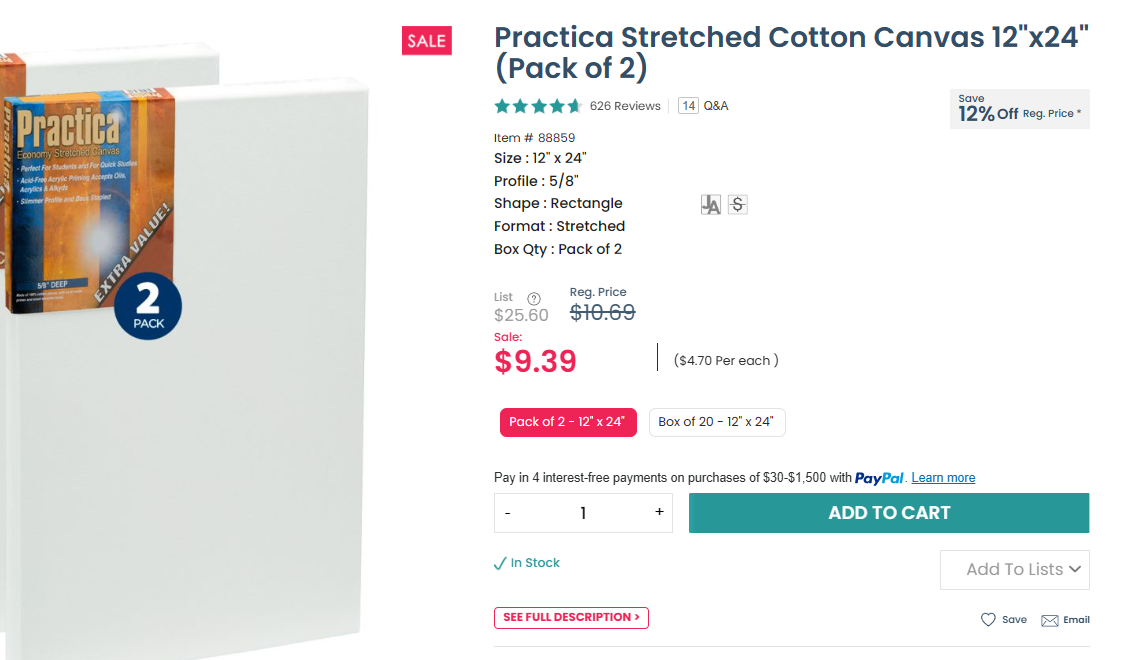Click the star rating icons
This screenshot has height=660, width=1144.
click(538, 106)
